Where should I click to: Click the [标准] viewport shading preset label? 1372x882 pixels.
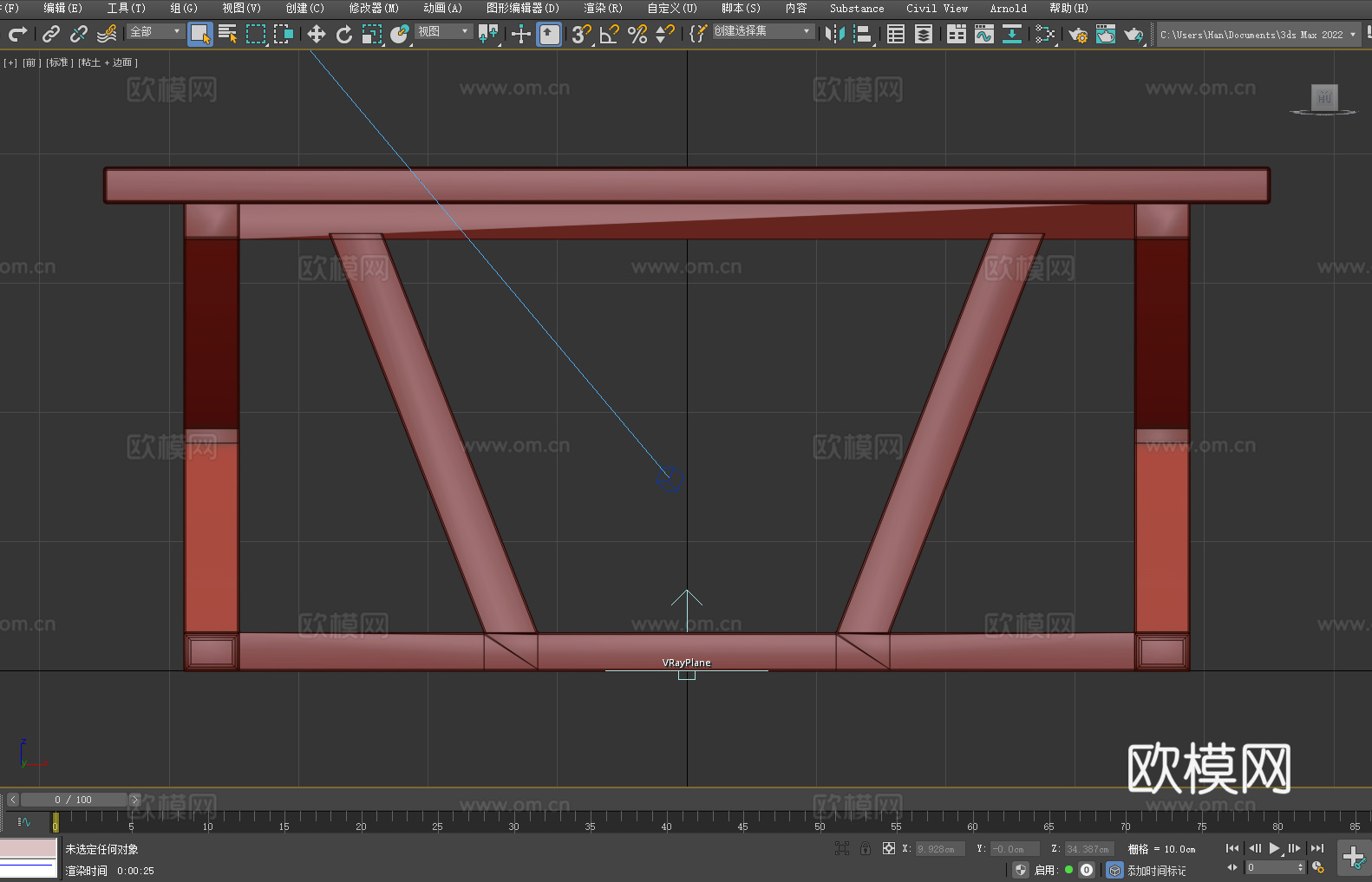59,62
